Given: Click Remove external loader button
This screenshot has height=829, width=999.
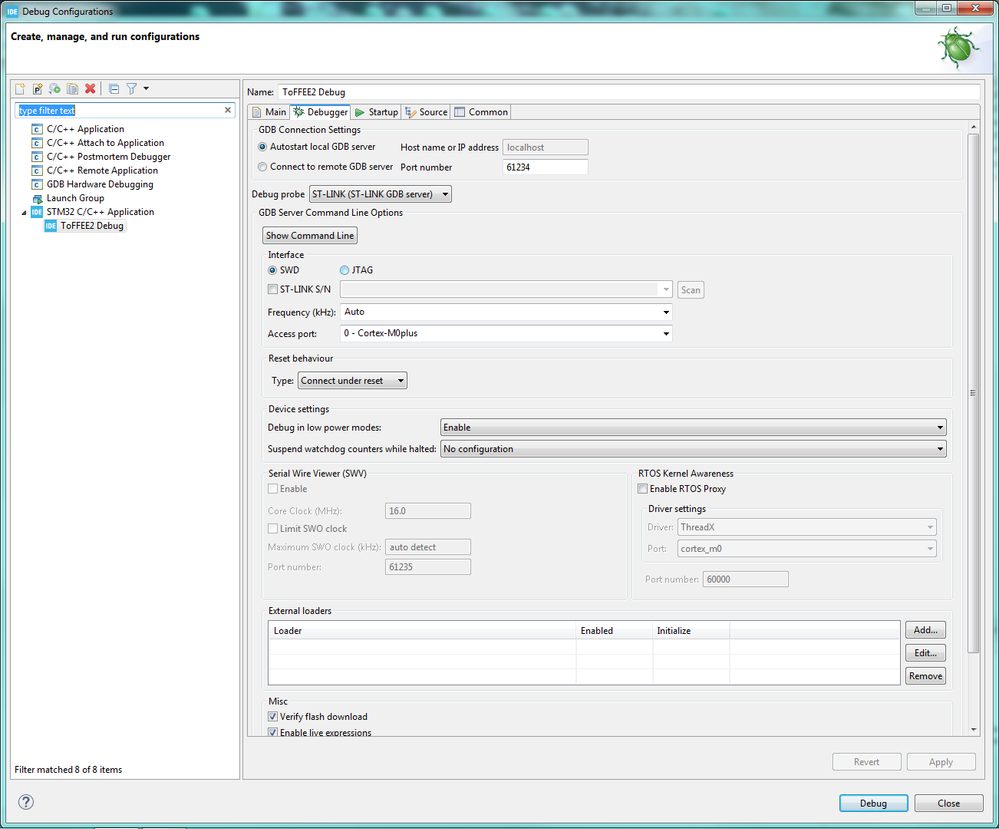Looking at the screenshot, I should point(926,676).
